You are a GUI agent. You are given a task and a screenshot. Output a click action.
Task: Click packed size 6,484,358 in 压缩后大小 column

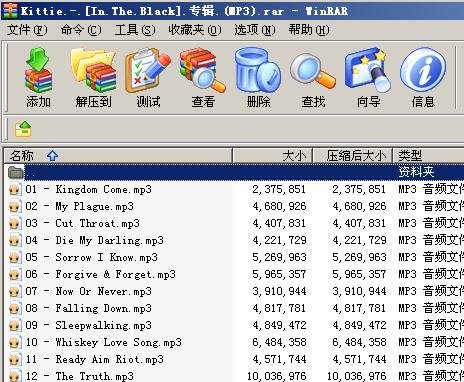click(x=359, y=342)
